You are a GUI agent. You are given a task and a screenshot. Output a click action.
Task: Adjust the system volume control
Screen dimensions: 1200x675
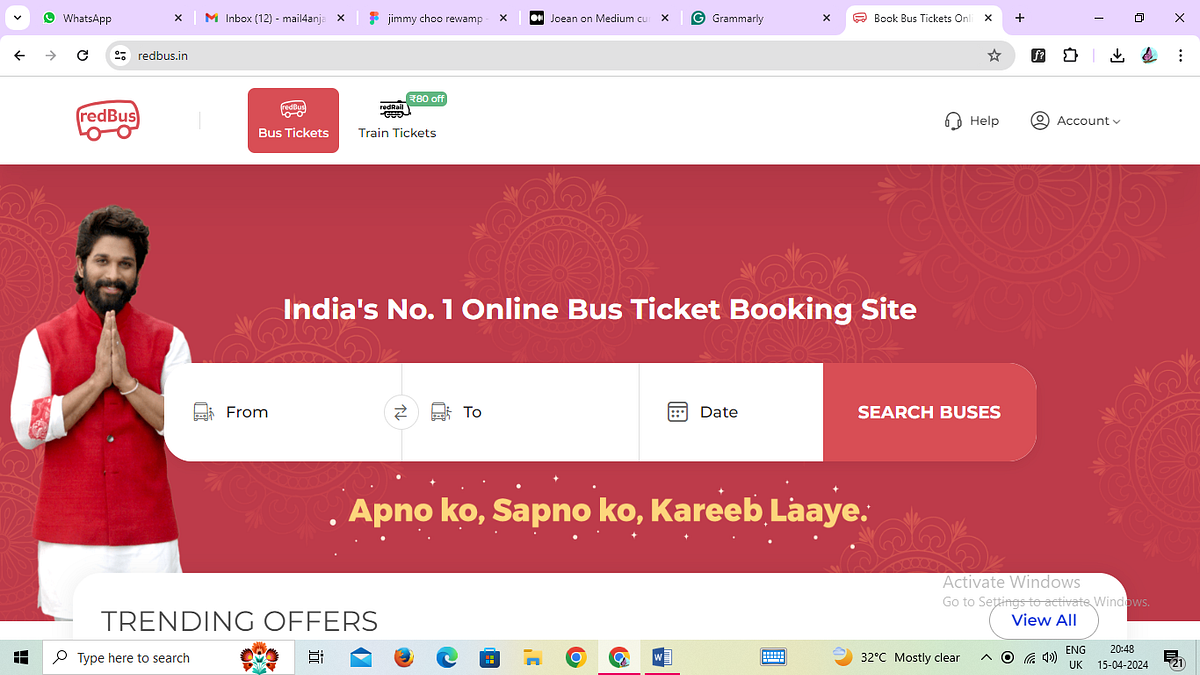click(x=1048, y=657)
